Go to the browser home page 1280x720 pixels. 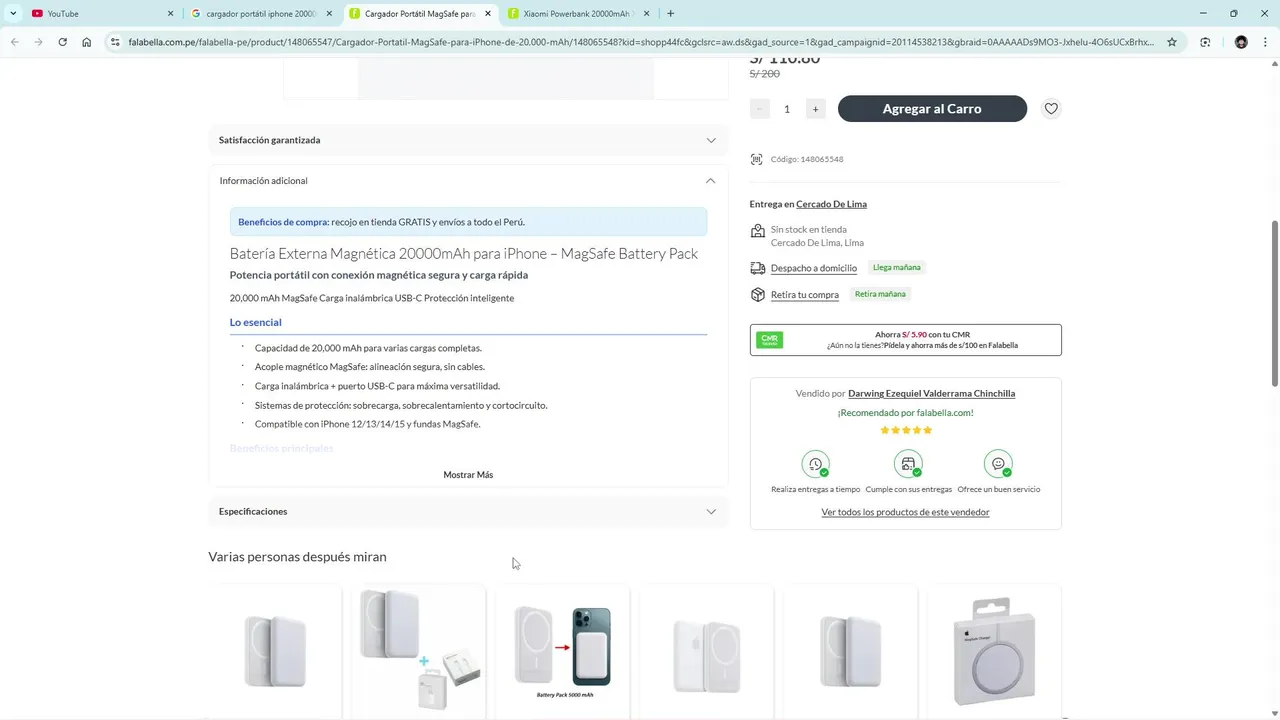[x=87, y=42]
